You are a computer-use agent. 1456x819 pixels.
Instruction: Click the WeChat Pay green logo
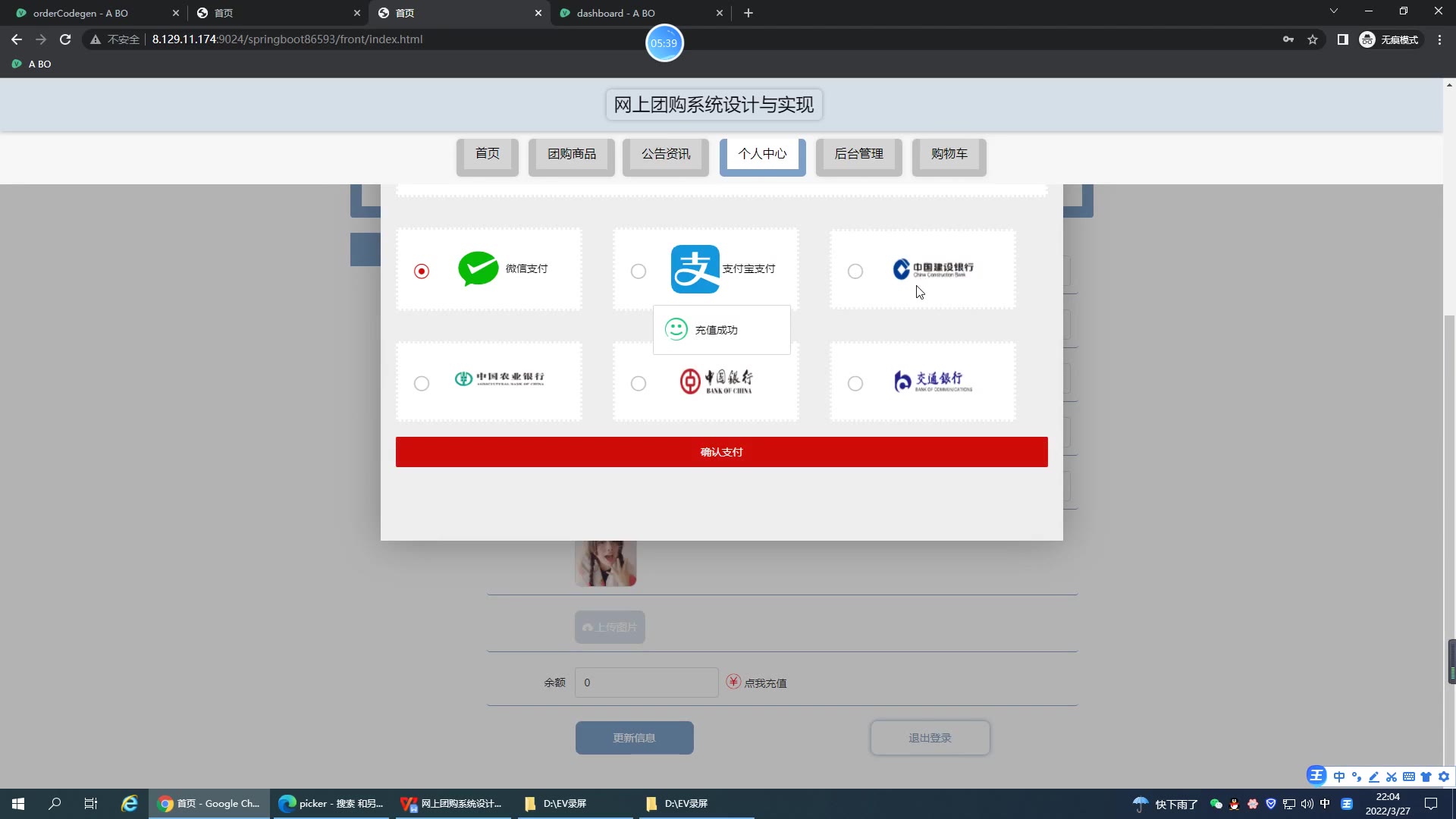478,268
